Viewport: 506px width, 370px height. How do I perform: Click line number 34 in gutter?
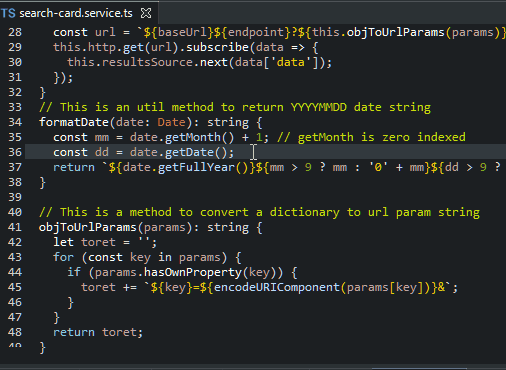[x=15, y=122]
